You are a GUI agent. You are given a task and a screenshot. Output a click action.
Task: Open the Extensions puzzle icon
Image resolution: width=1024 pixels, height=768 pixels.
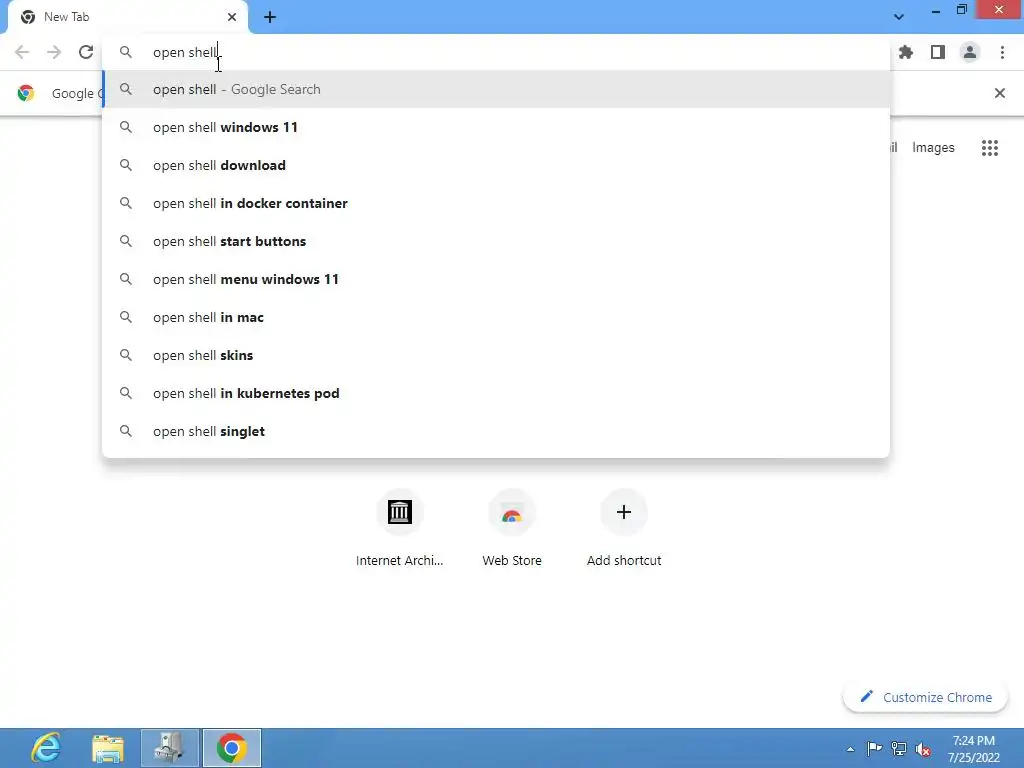[906, 52]
